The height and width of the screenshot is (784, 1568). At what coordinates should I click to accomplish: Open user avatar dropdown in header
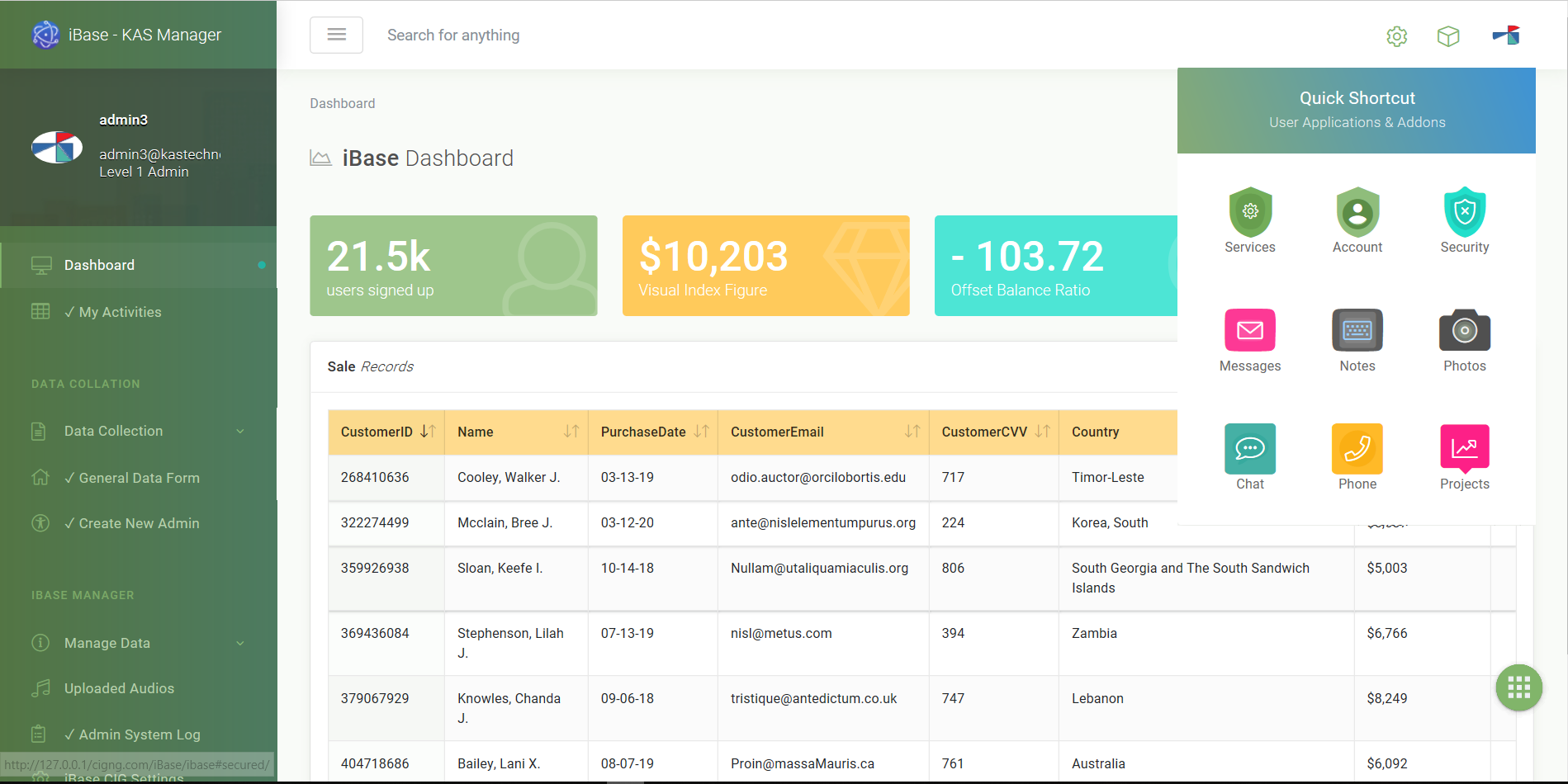pyautogui.click(x=1505, y=35)
